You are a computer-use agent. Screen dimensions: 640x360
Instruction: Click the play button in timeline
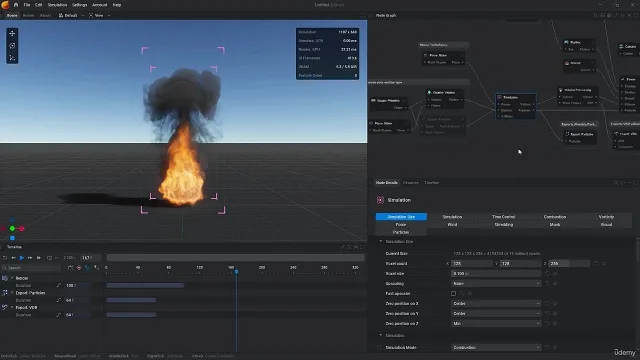pyautogui.click(x=22, y=258)
